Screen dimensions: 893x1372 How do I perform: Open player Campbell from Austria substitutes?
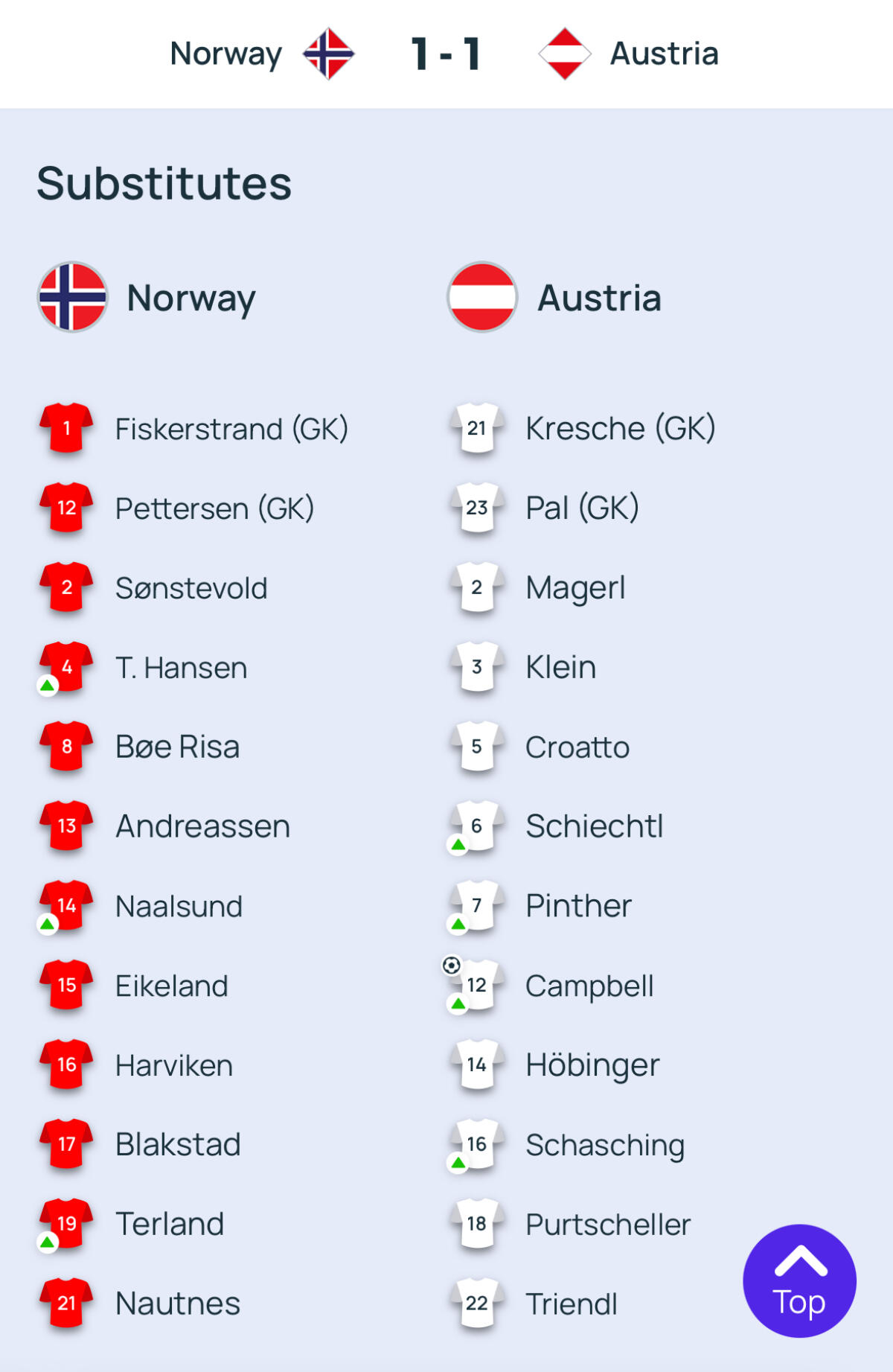click(589, 986)
